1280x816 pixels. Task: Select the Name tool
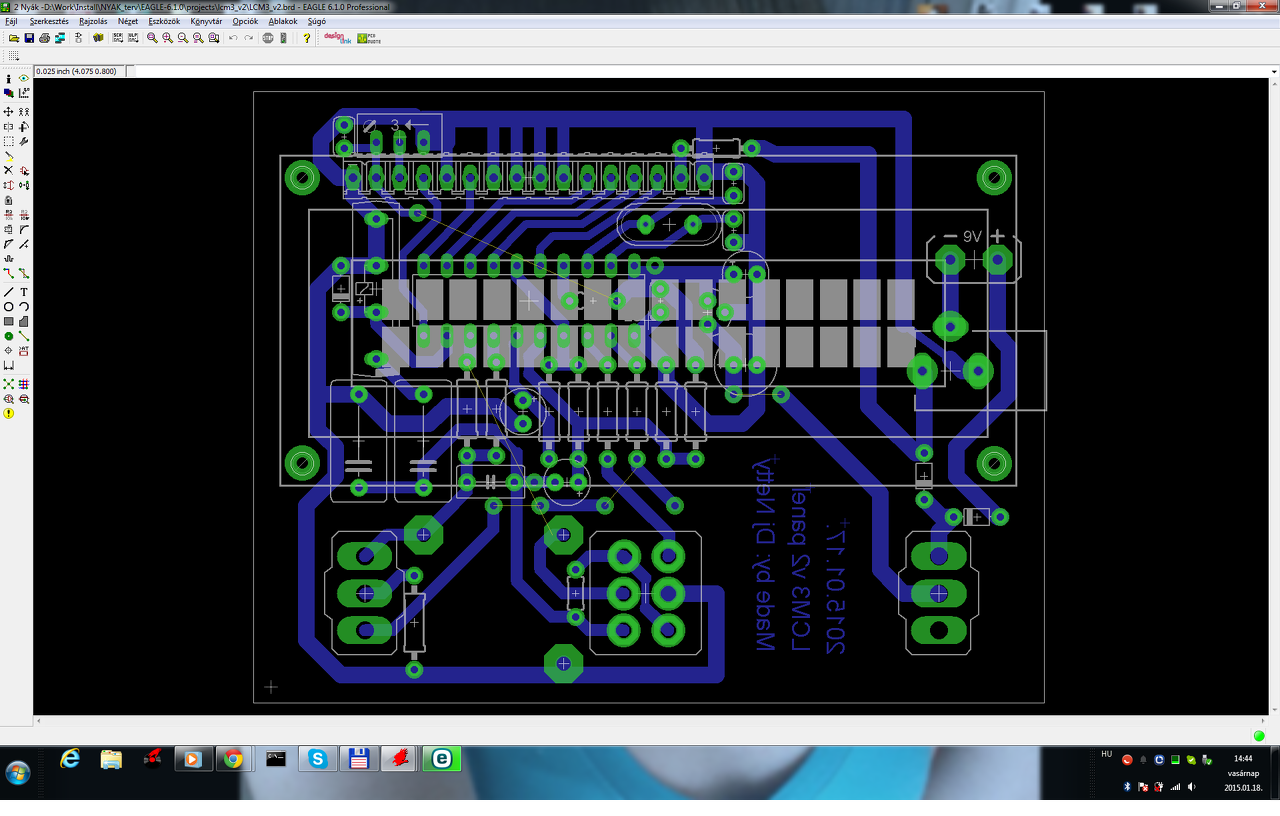[9, 215]
